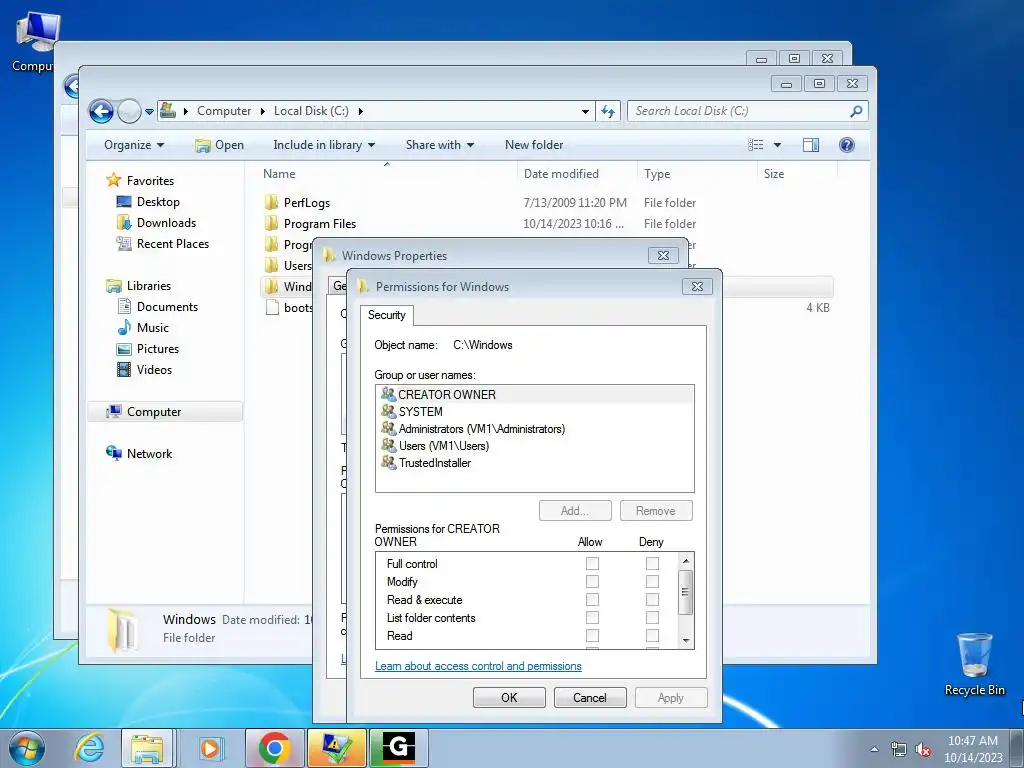Open the recent pages dropdown arrow
This screenshot has width=1024, height=768.
149,112
